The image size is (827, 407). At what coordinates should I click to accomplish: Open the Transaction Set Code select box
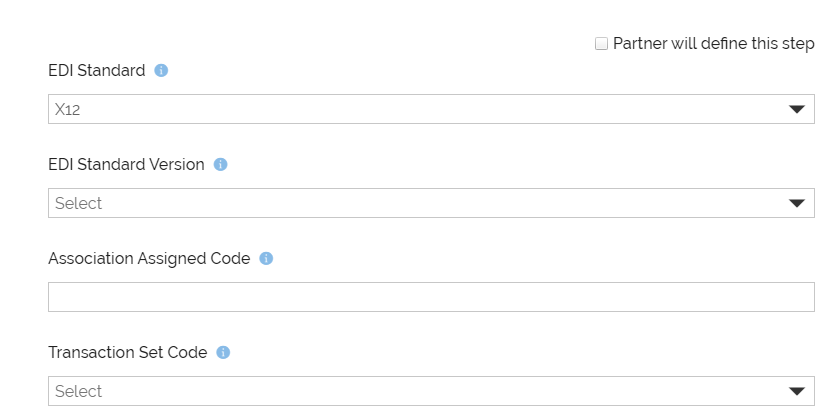click(430, 391)
